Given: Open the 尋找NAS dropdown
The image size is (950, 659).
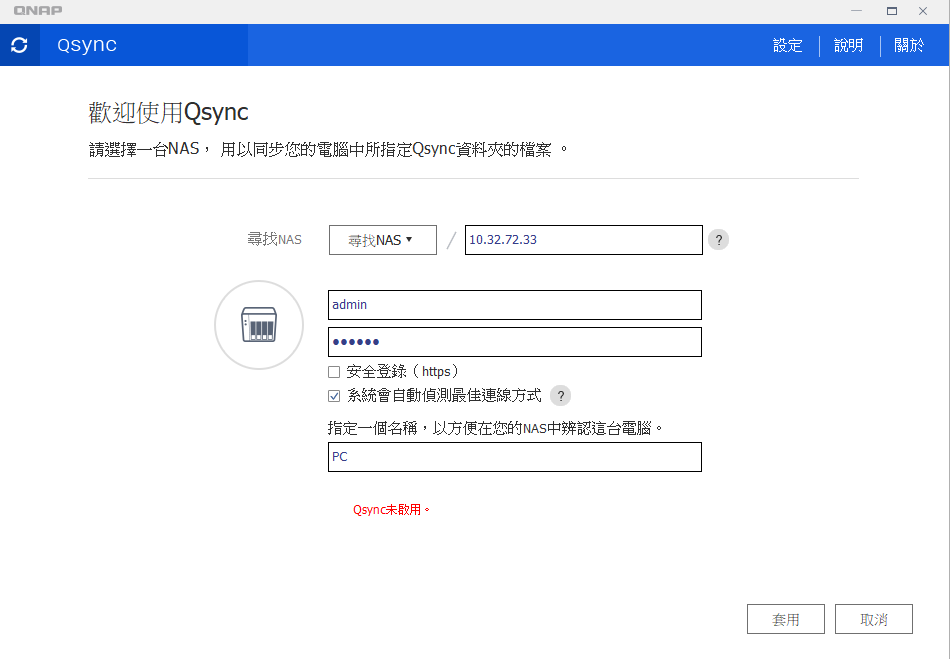Looking at the screenshot, I should 382,239.
